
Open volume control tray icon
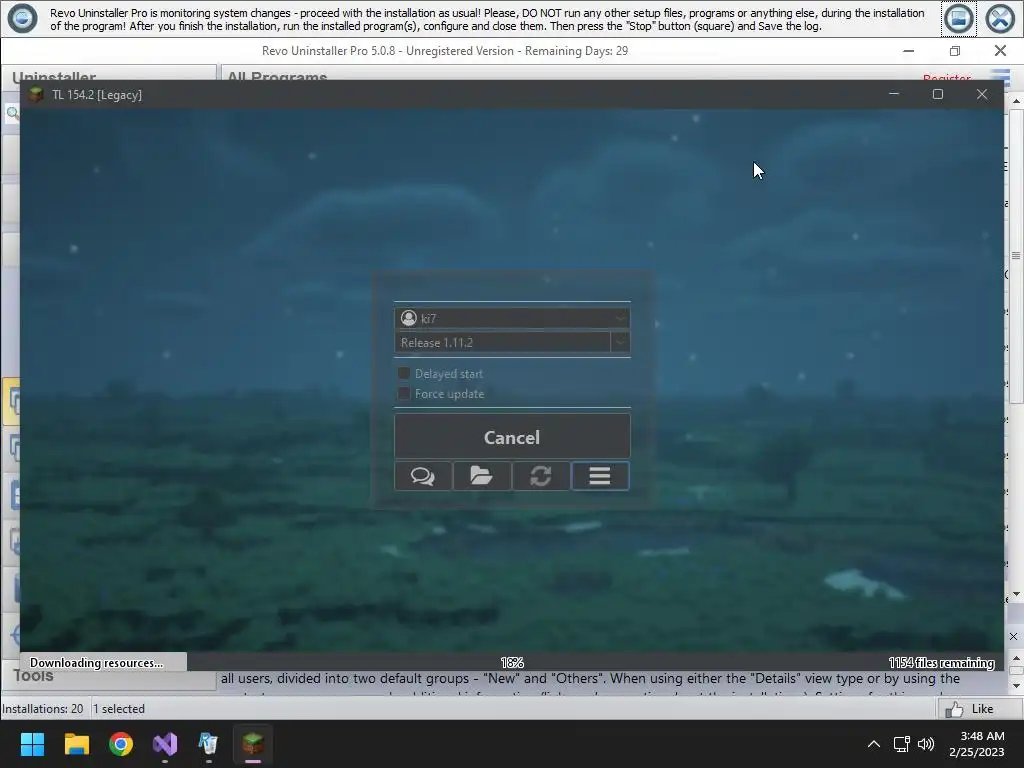point(925,744)
